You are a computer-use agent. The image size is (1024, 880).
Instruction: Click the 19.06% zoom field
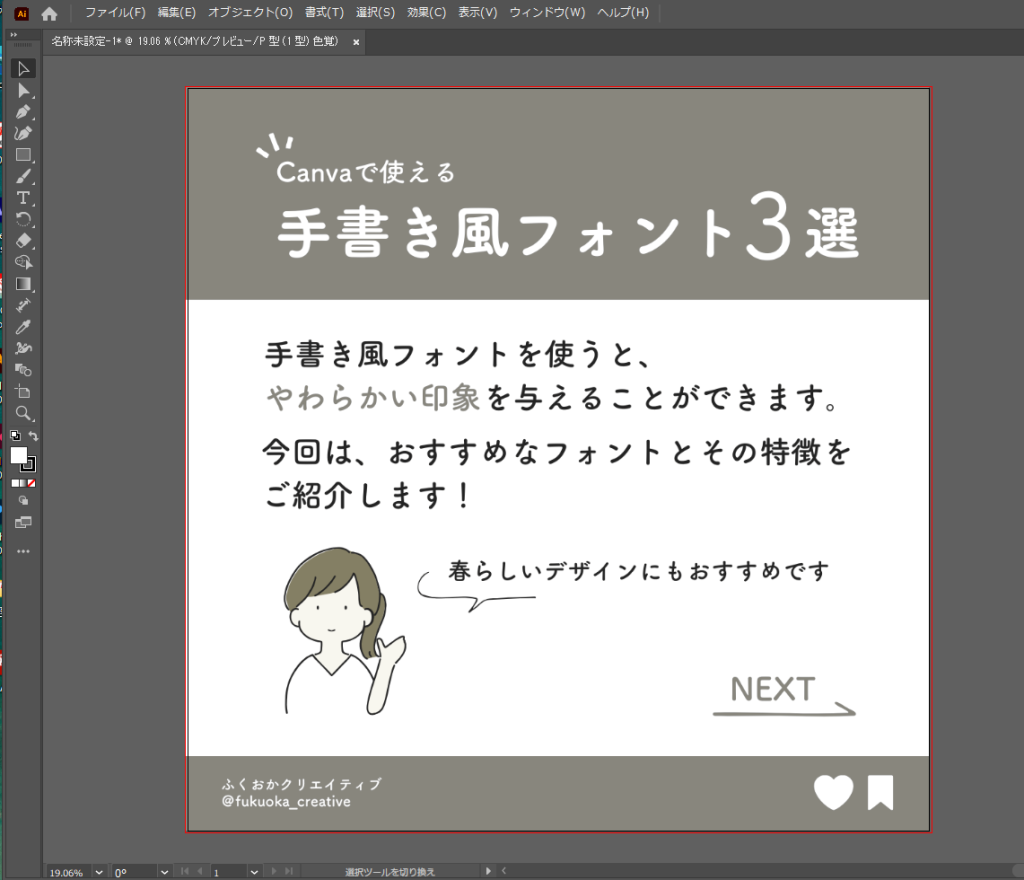(69, 872)
